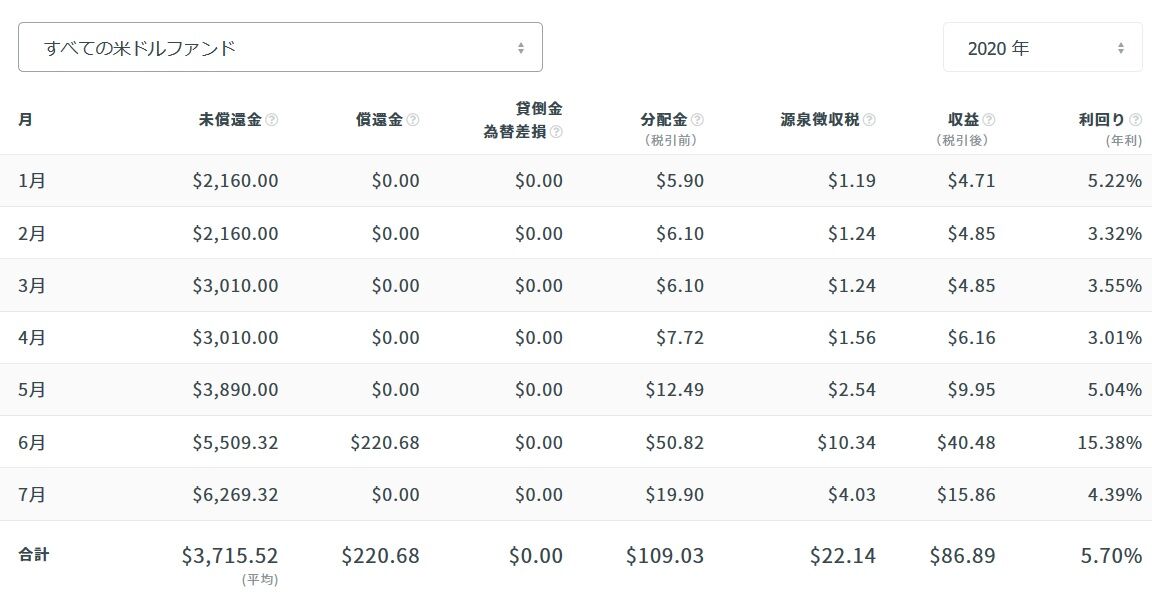Image resolution: width=1152 pixels, height=592 pixels.
Task: Click the help icon beside 収益
Action: [989, 120]
